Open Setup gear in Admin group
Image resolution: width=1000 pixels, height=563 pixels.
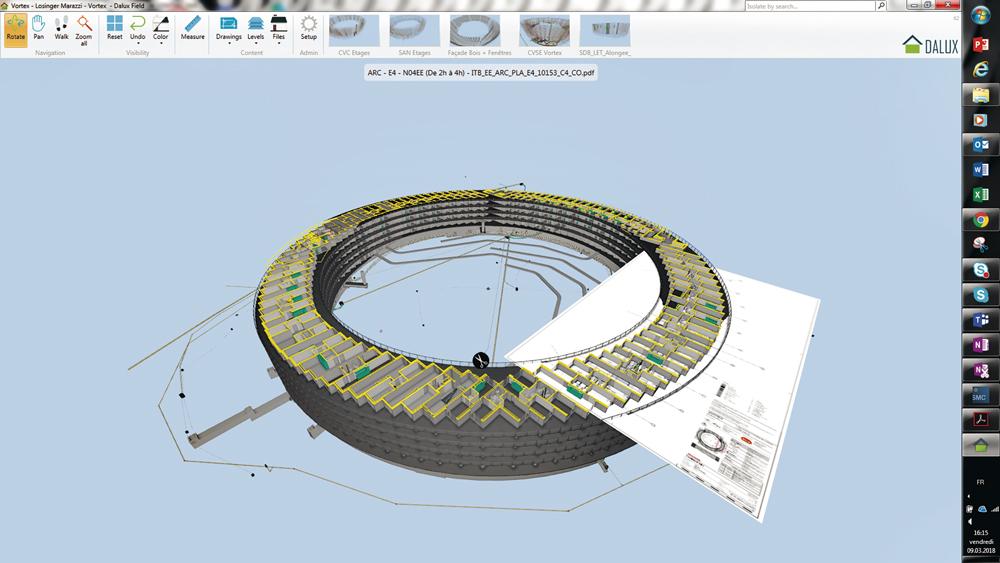pos(309,29)
